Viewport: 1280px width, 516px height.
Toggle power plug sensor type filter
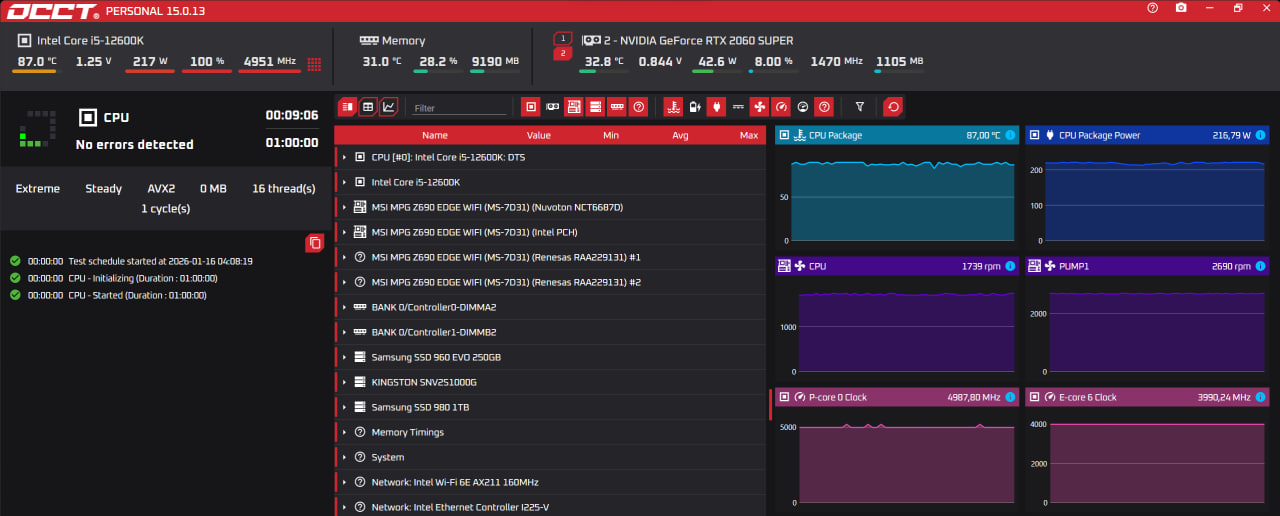pos(716,106)
